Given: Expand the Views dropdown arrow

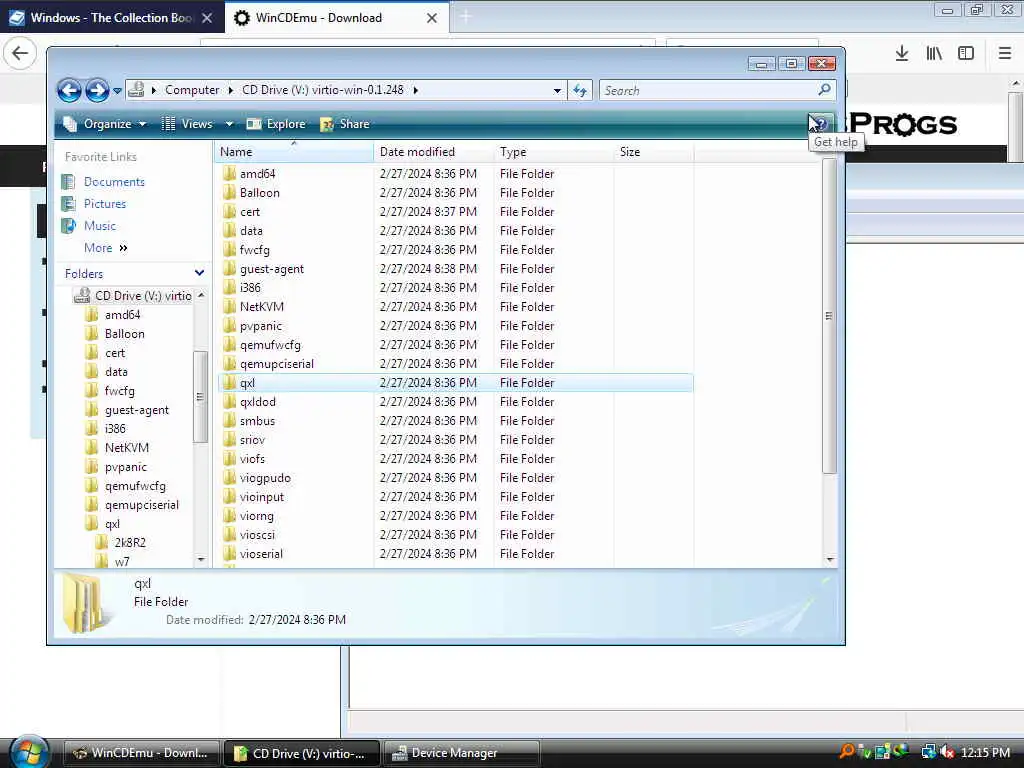Looking at the screenshot, I should [229, 123].
